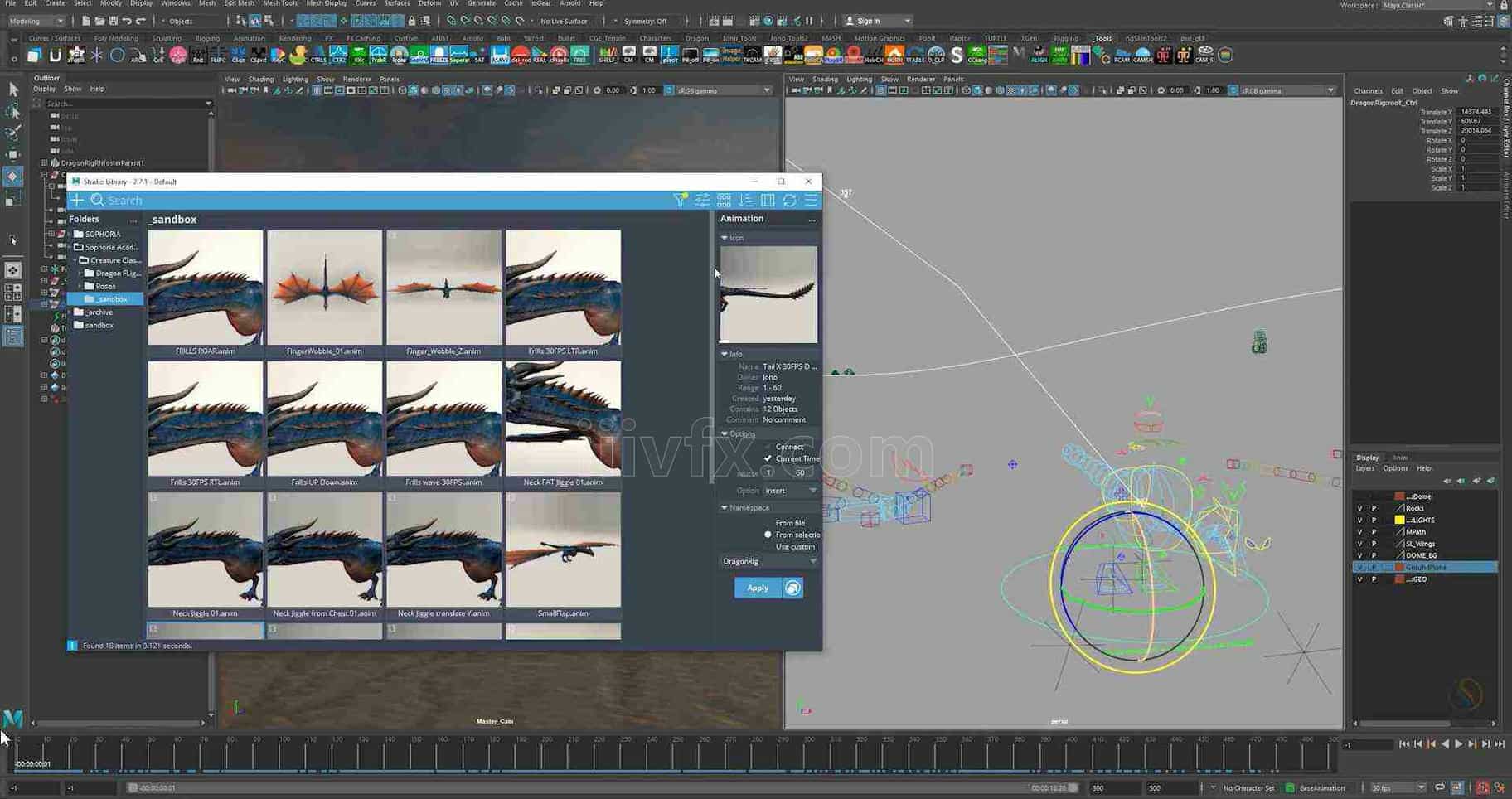The height and width of the screenshot is (799, 1512).
Task: Toggle visibility V of the DOME_BG layer
Action: coord(1359,555)
